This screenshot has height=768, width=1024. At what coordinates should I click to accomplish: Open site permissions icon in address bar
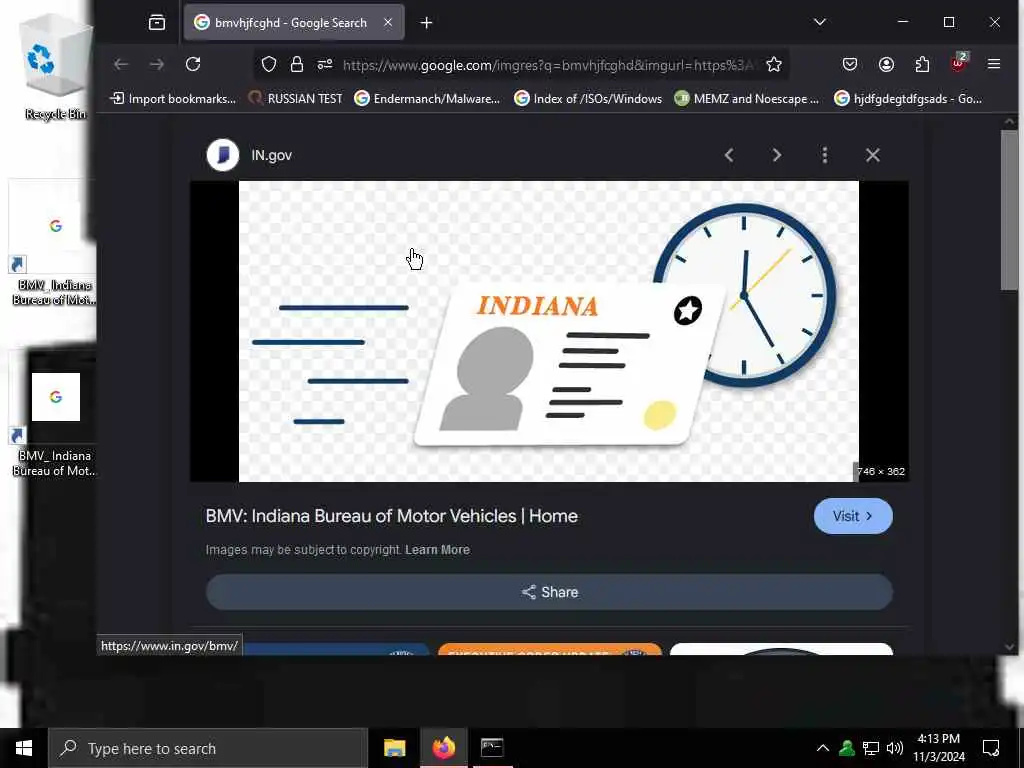coord(325,64)
